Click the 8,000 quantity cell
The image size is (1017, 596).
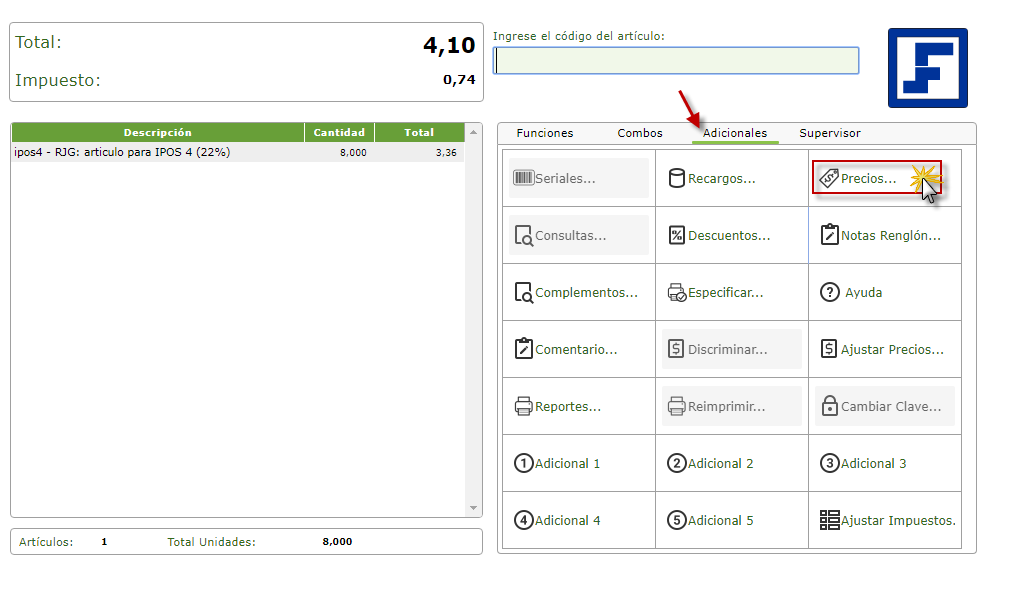coord(353,152)
